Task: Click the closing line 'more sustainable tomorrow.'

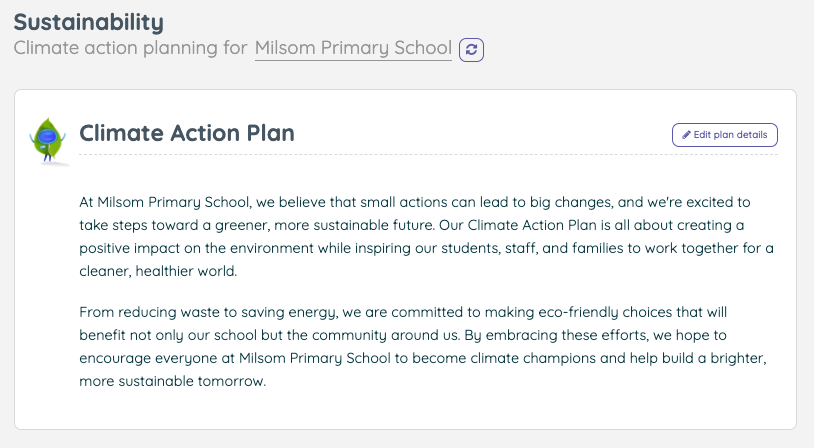Action: click(x=173, y=381)
